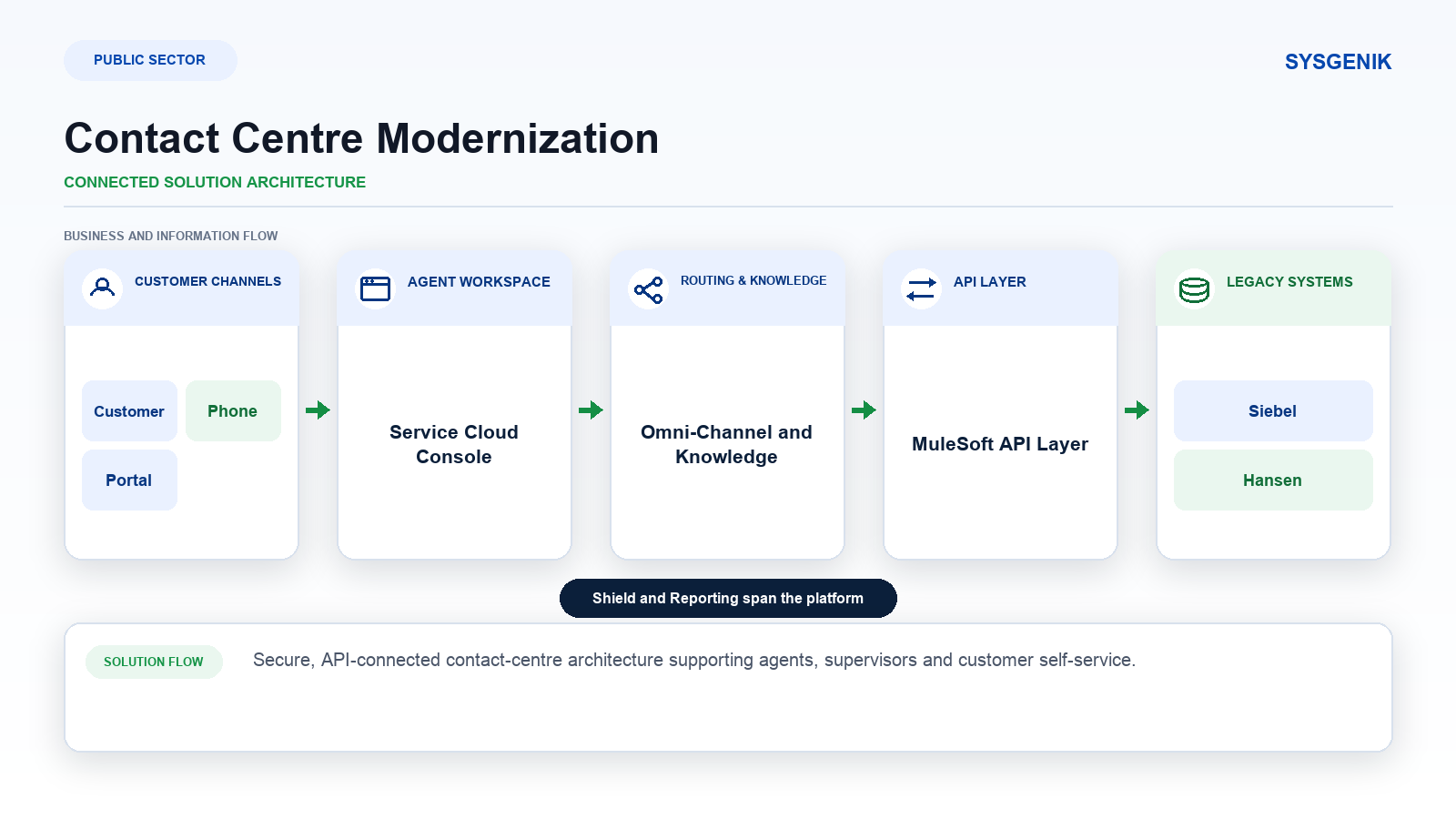Click the API Layer header text

tap(990, 282)
